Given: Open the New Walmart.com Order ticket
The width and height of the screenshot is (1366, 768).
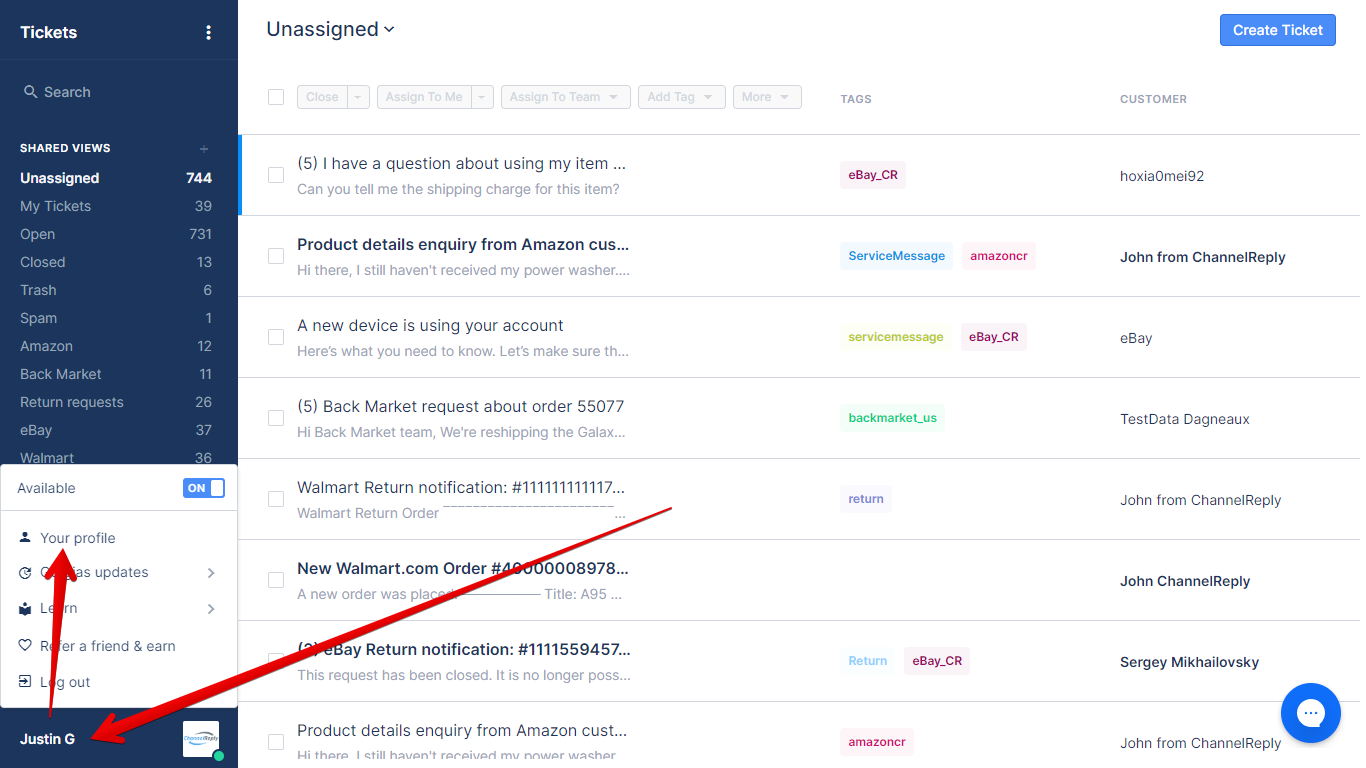Looking at the screenshot, I should (463, 569).
